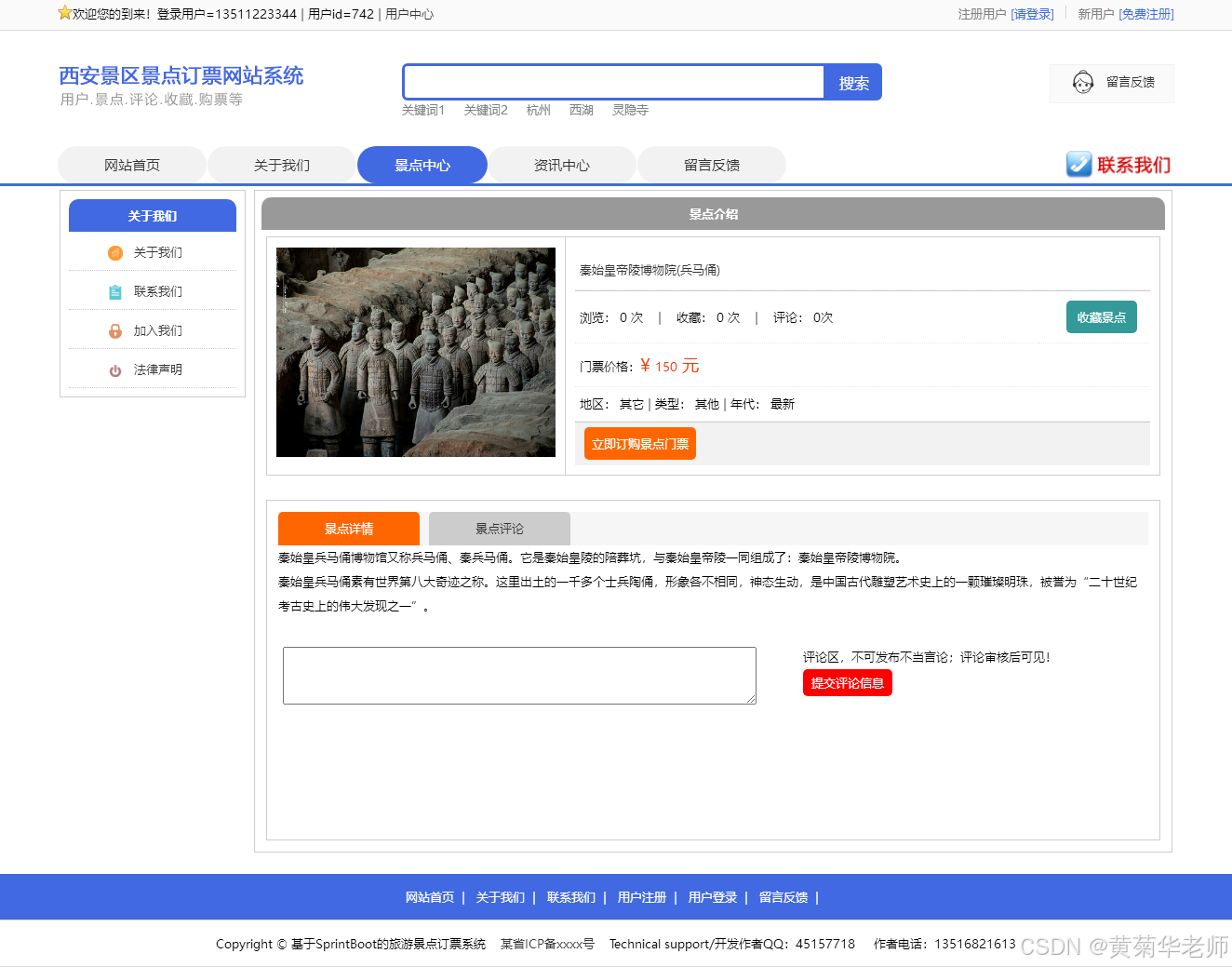
Task: Submit comment via 提交评论信息 button
Action: pos(847,682)
